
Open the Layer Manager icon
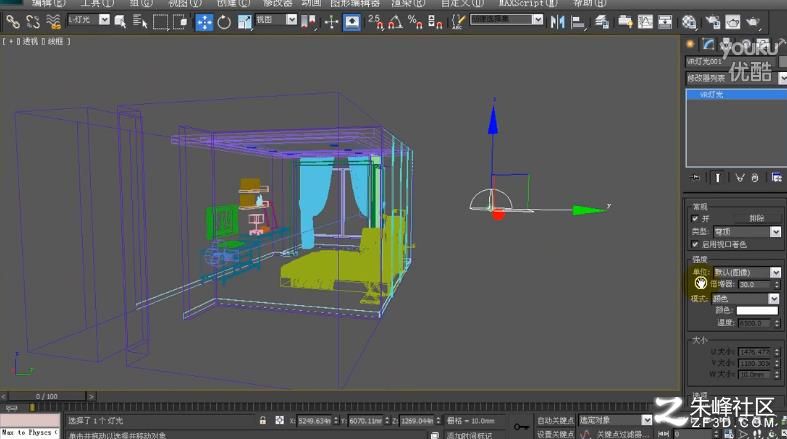point(601,22)
